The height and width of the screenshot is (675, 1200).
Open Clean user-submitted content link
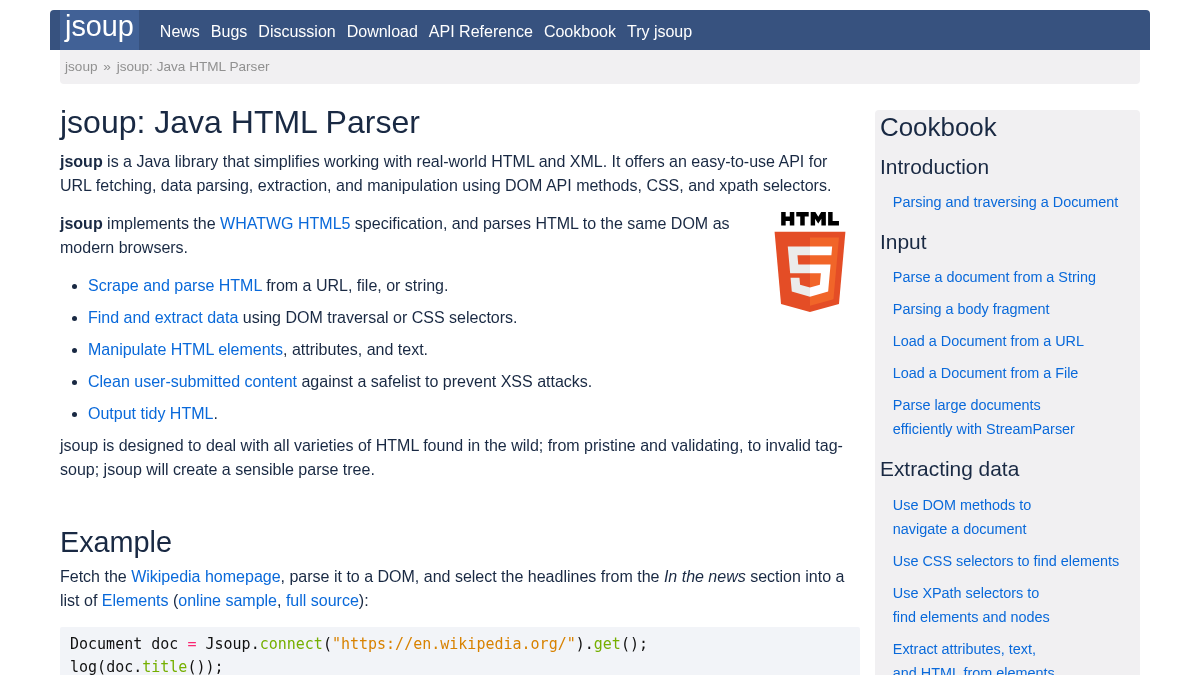pyautogui.click(x=192, y=382)
